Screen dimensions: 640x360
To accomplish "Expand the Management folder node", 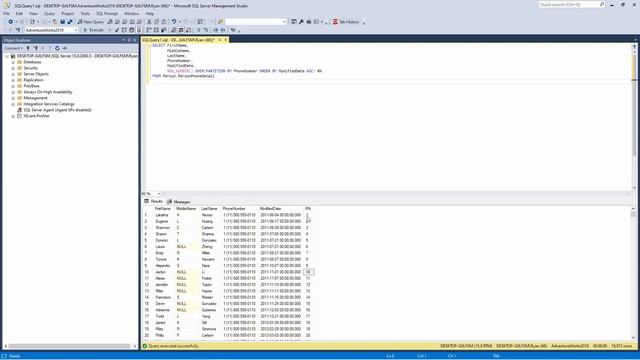I will pyautogui.click(x=13, y=98).
